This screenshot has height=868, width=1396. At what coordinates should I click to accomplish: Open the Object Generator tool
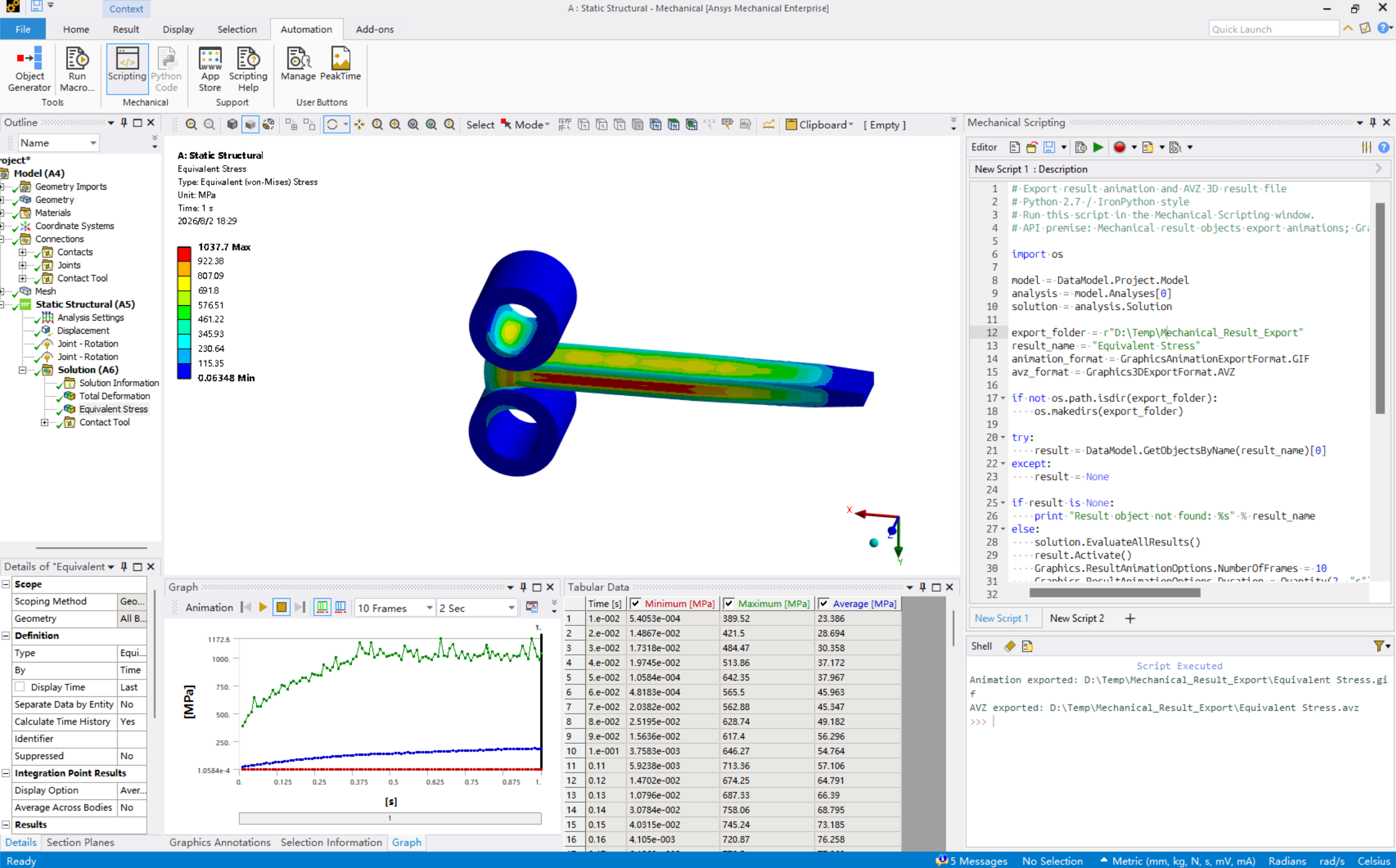point(29,69)
